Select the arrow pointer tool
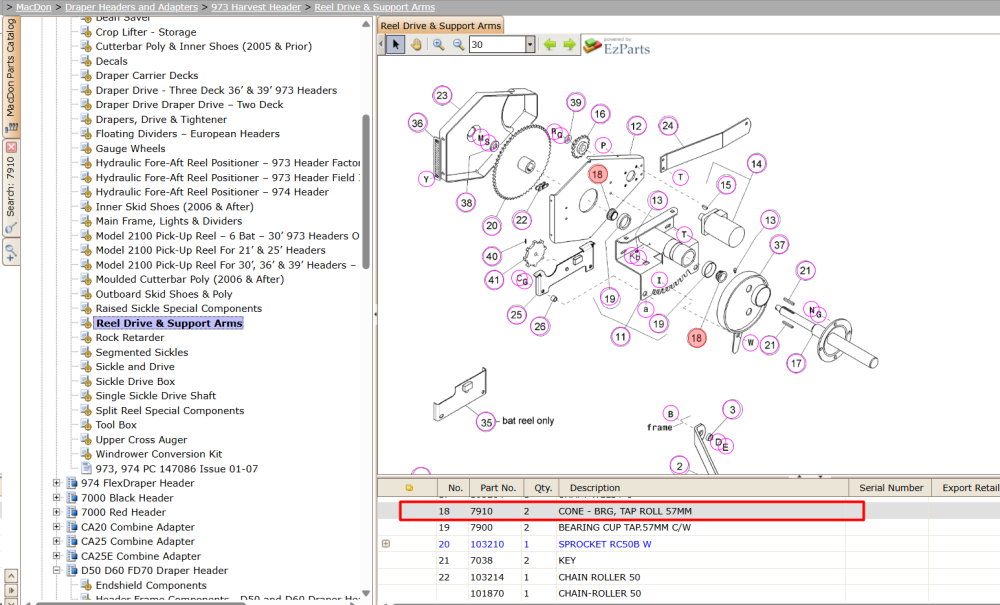Image resolution: width=1000 pixels, height=605 pixels. coord(395,45)
